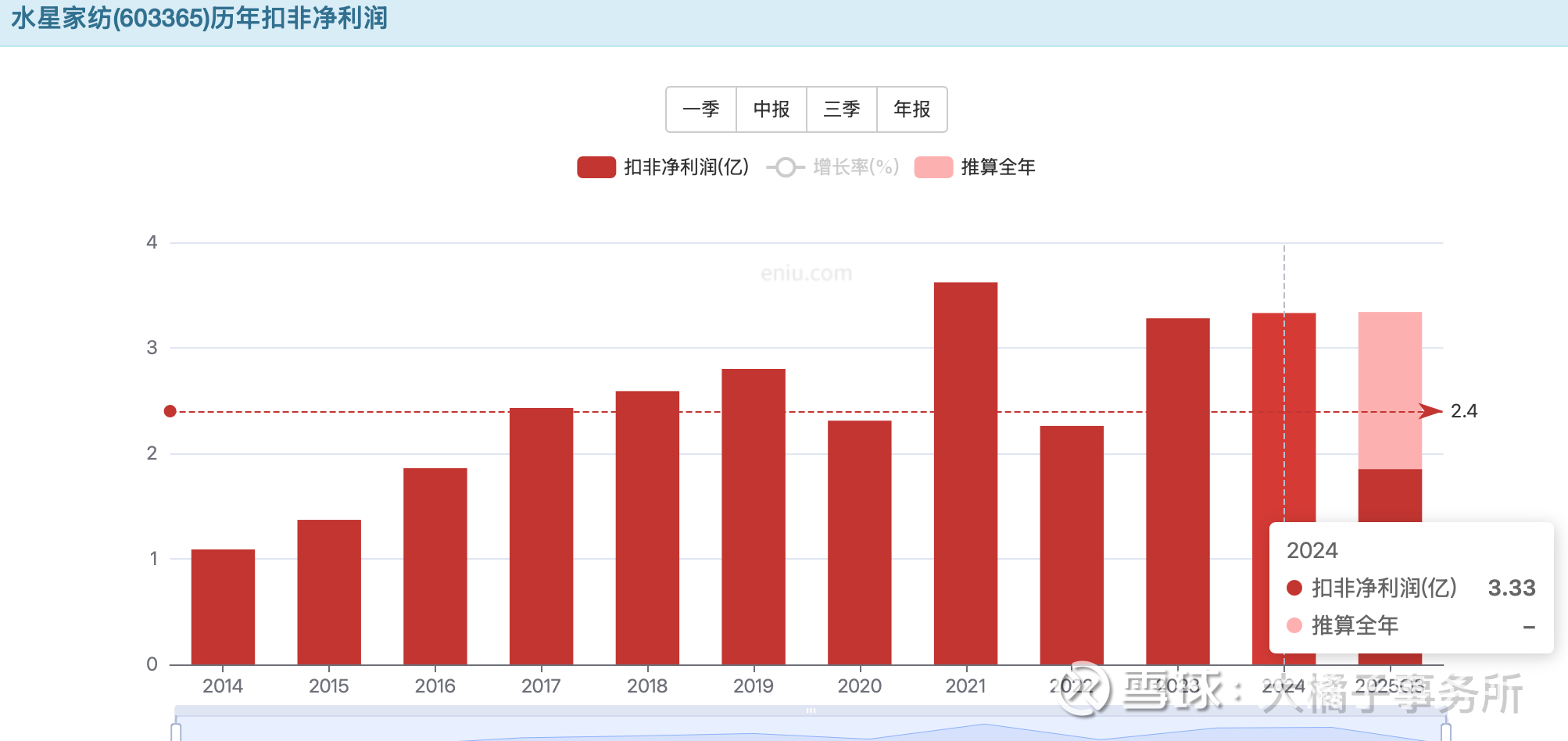Select the 2022 bar in chart
This screenshot has width=1568, height=741.
pyautogui.click(x=1072, y=545)
